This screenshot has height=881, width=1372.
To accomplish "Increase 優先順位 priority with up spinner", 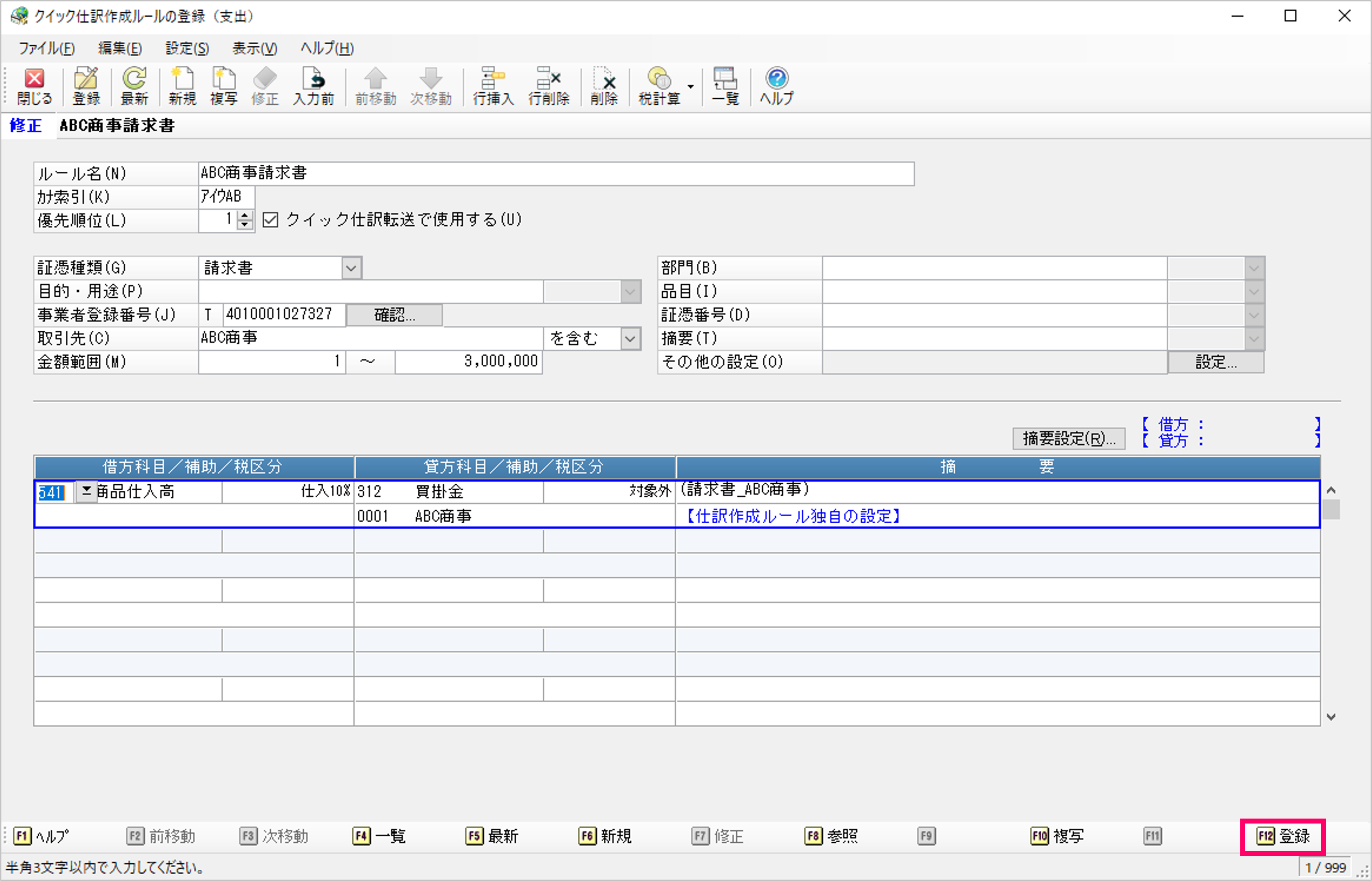I will (245, 216).
